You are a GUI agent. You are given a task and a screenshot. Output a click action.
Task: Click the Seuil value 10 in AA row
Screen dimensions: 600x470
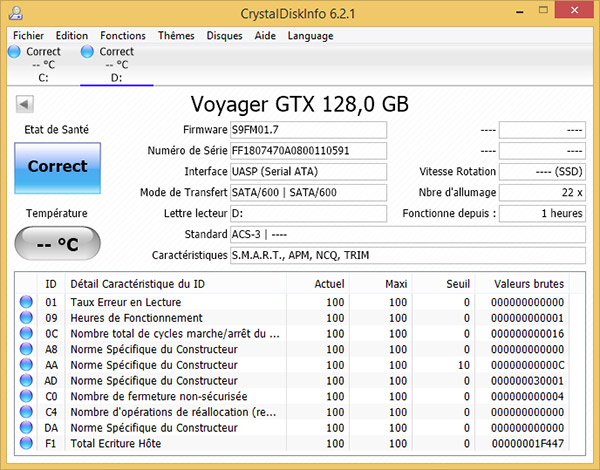coord(464,365)
